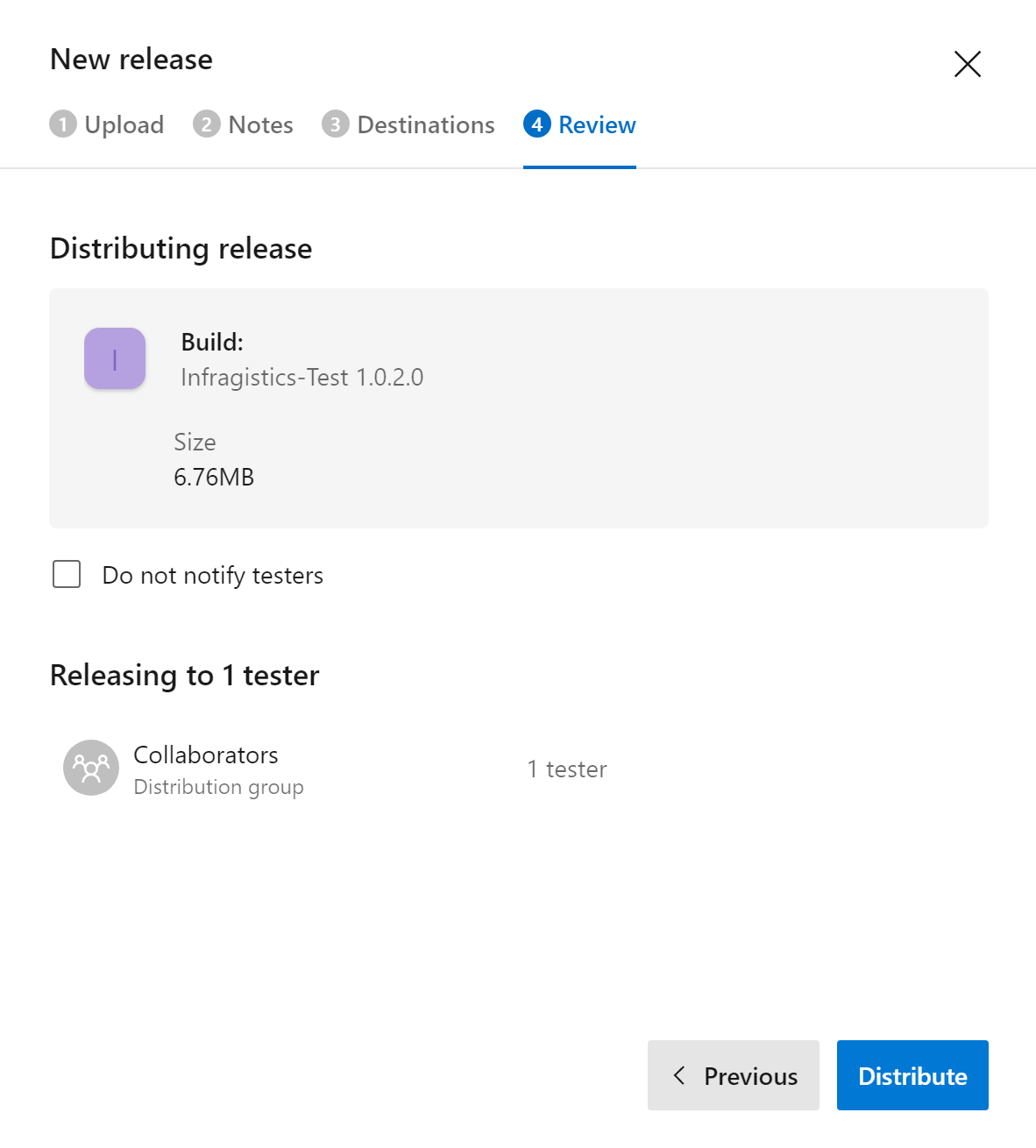1036x1148 pixels.
Task: Go back using the Previous button
Action: coord(734,1075)
